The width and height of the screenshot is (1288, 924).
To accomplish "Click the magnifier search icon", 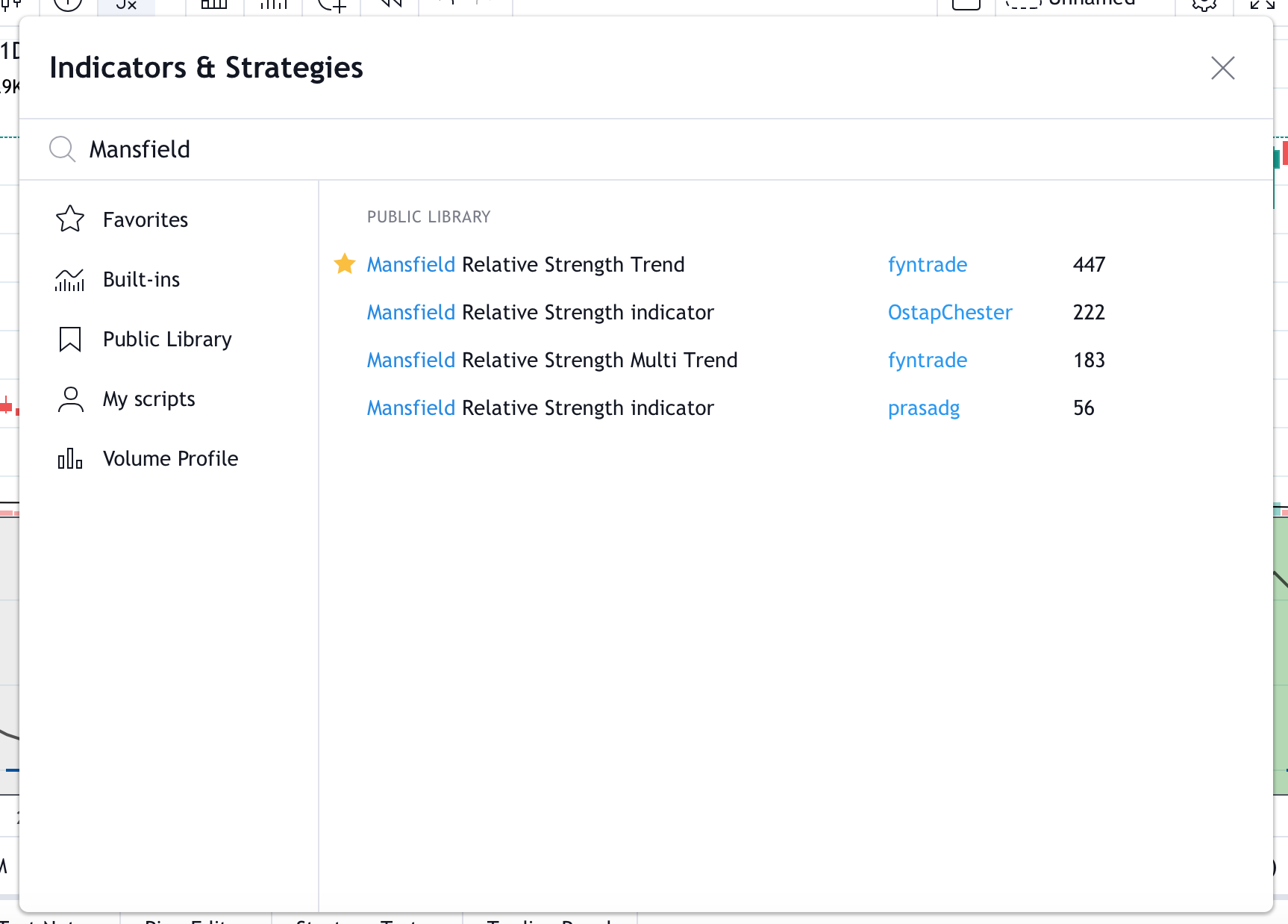I will click(x=62, y=149).
